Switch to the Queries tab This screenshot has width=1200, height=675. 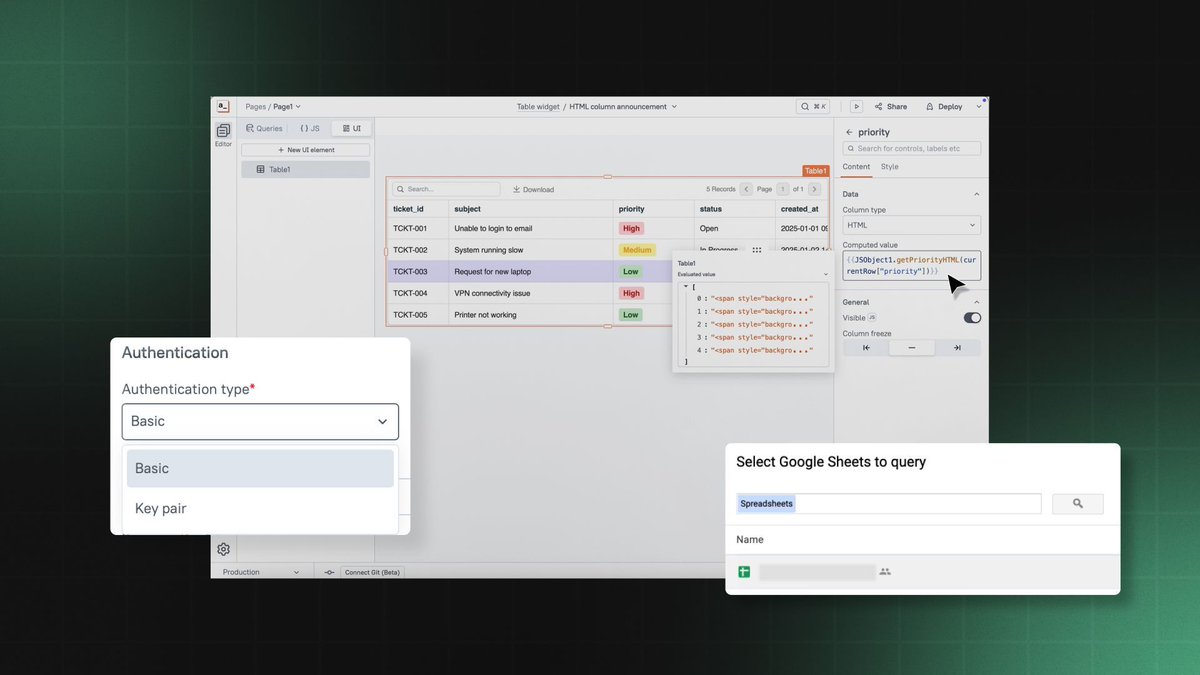[x=264, y=129]
